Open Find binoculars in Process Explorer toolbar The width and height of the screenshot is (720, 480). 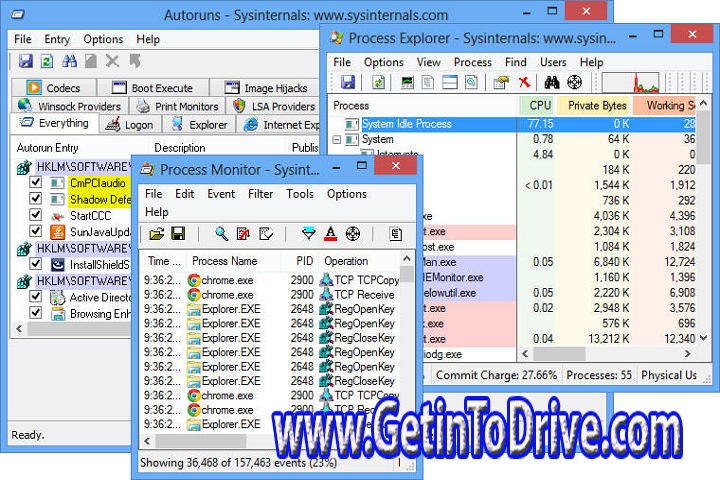tap(551, 82)
